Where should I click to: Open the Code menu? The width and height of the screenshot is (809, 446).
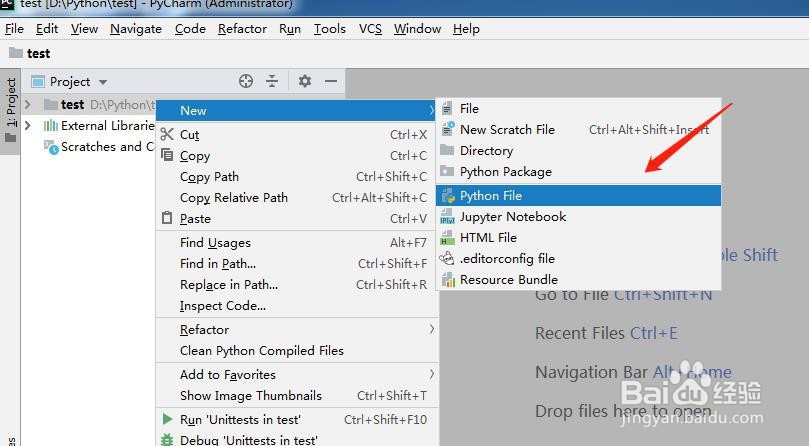(190, 28)
